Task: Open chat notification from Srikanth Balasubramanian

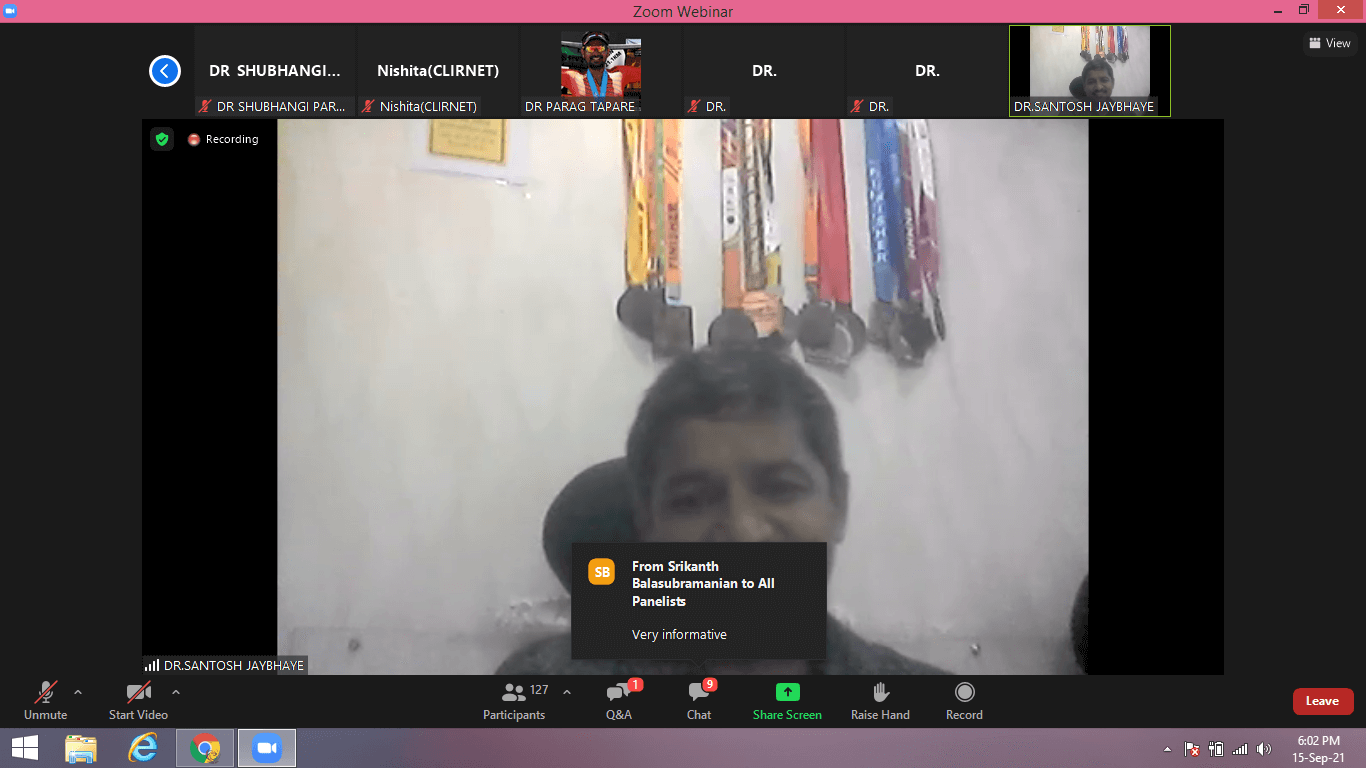Action: (699, 600)
